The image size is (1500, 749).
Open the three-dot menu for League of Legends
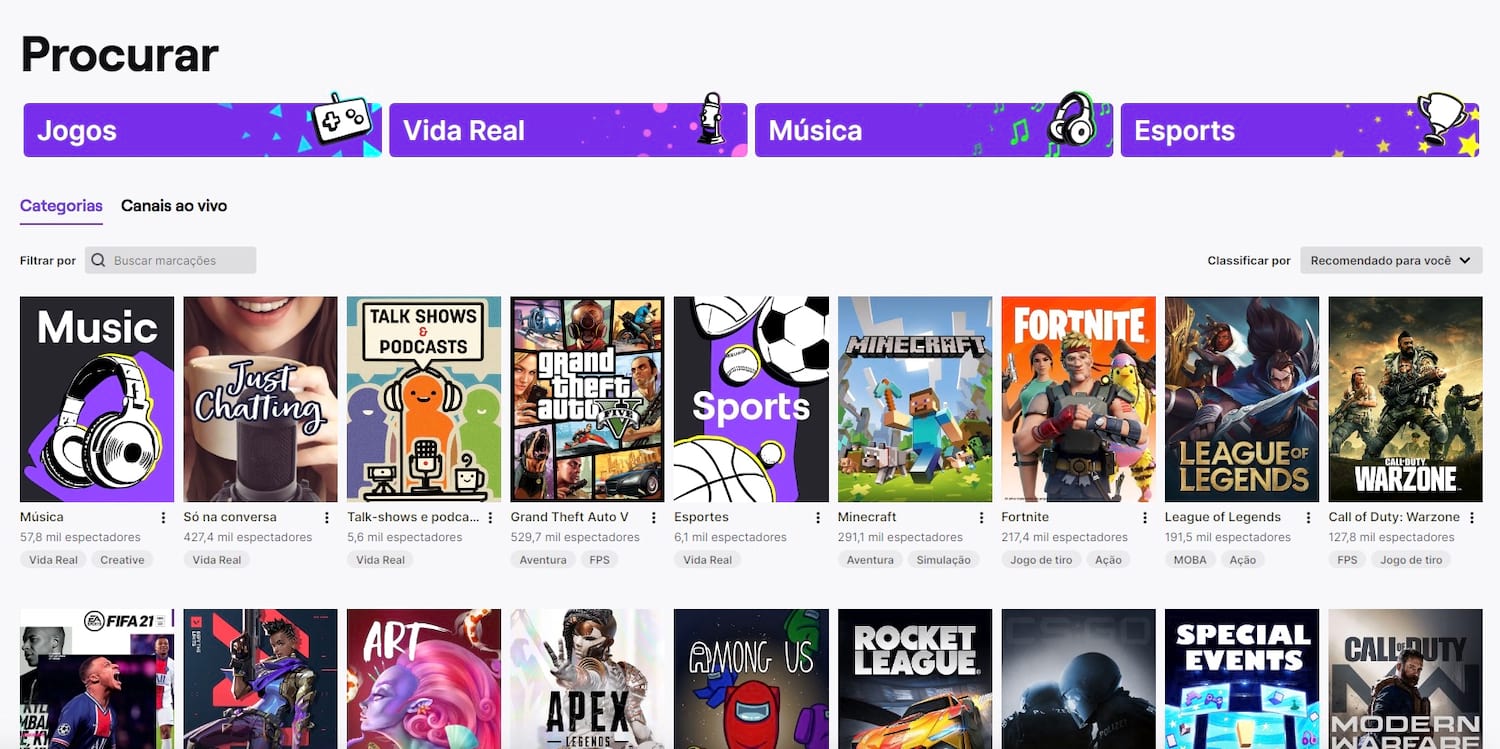pos(1308,517)
